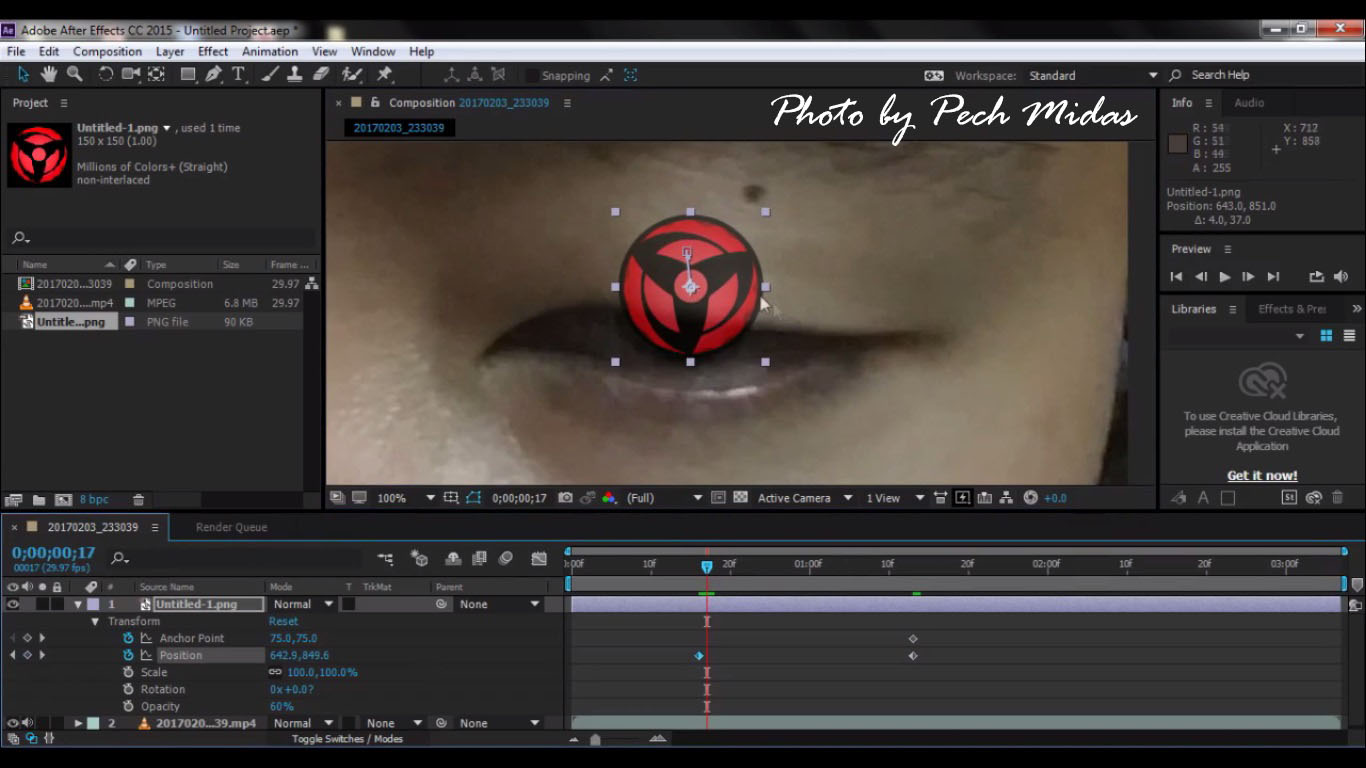The image size is (1366, 768).
Task: Select the Brush tool
Action: click(x=270, y=74)
